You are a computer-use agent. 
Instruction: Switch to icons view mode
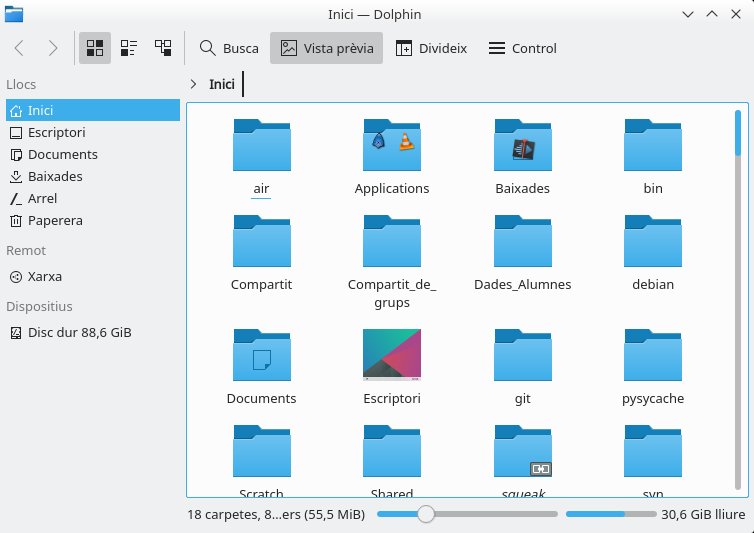point(96,48)
